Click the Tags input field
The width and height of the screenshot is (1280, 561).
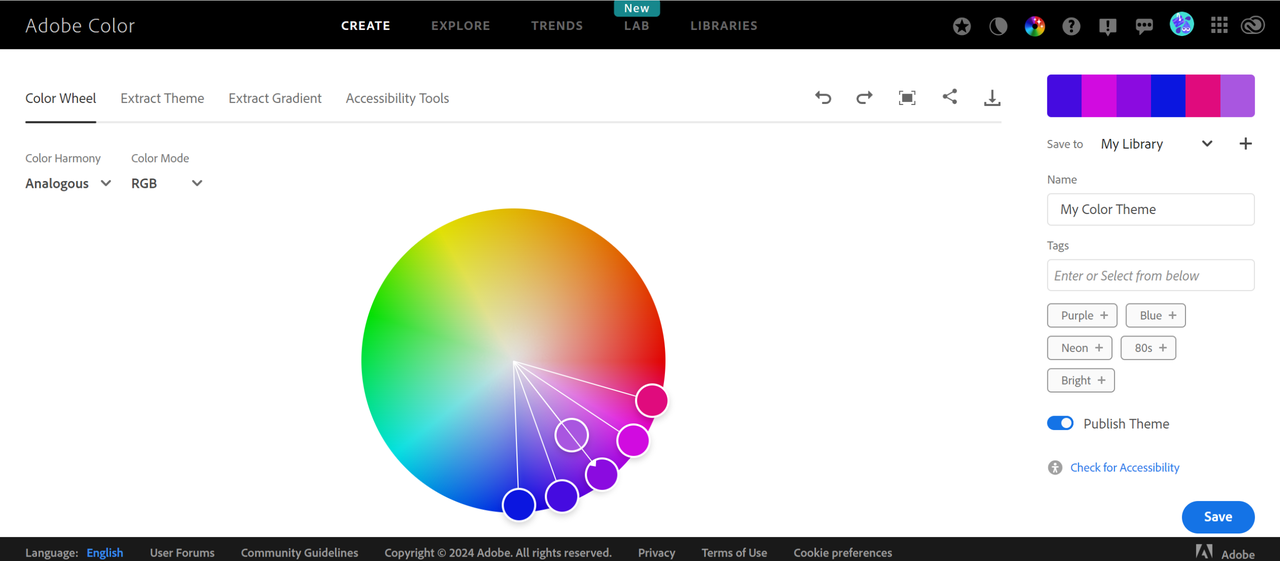coord(1151,275)
